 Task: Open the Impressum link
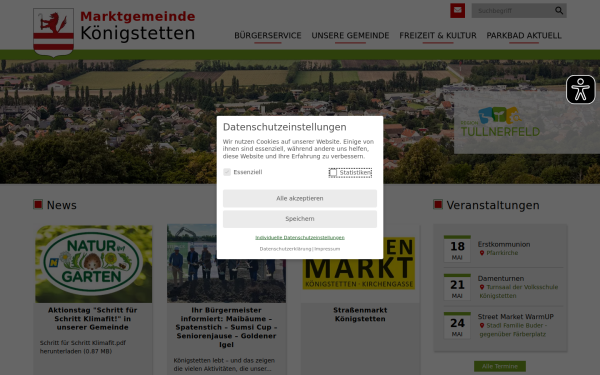[327, 249]
